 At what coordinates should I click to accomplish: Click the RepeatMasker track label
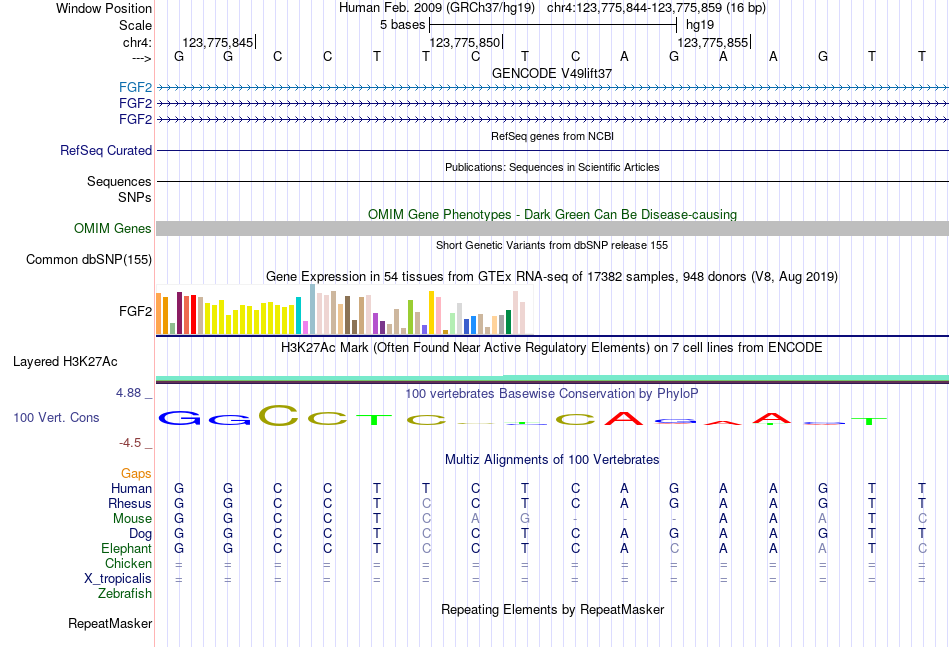[x=110, y=623]
